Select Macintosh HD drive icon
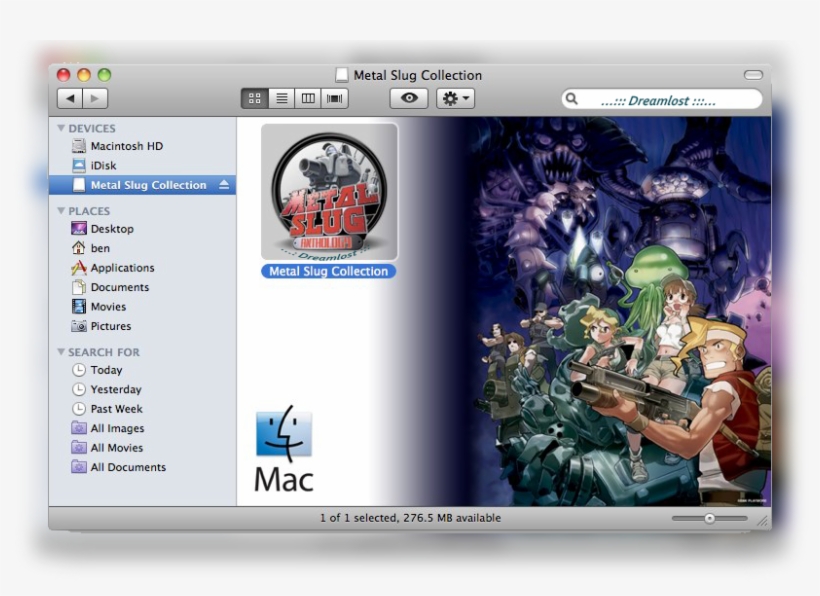The width and height of the screenshot is (820, 596). point(78,146)
